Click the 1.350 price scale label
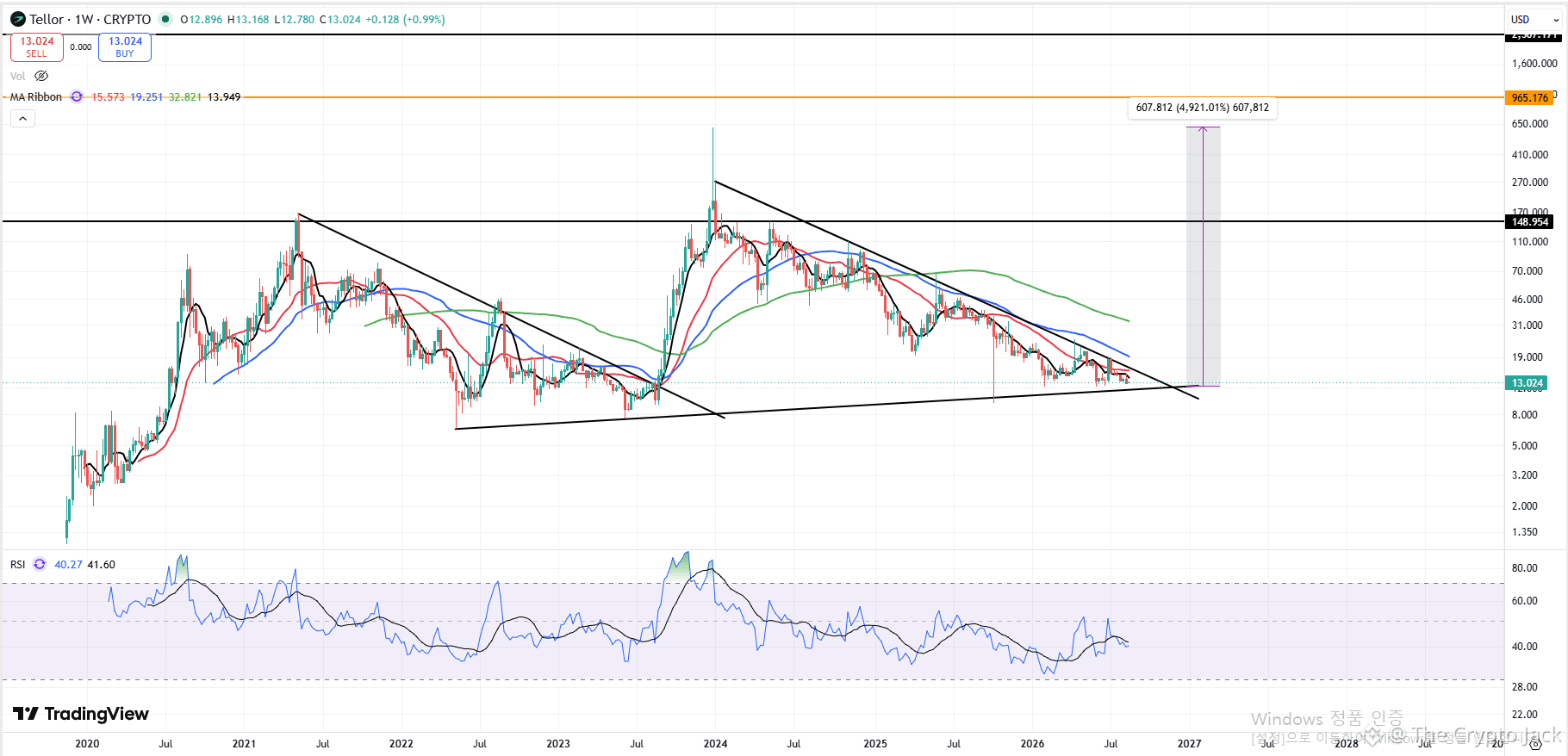The width and height of the screenshot is (1568, 756). 1525,531
